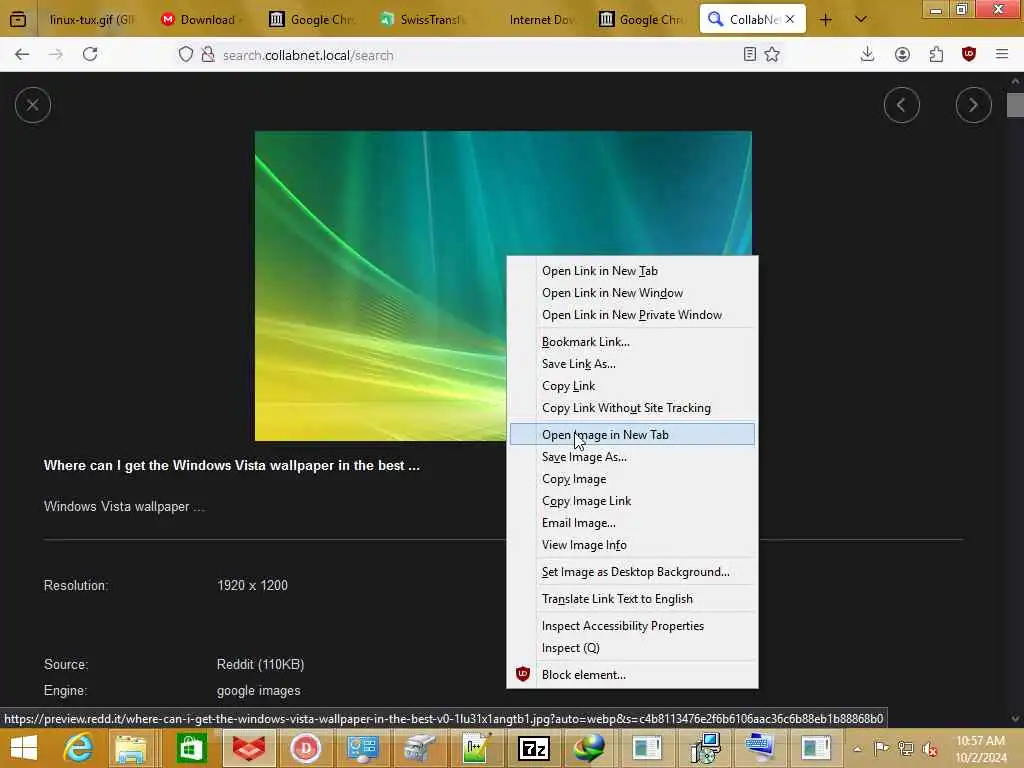Select Copy Link menu entry

pos(632,386)
